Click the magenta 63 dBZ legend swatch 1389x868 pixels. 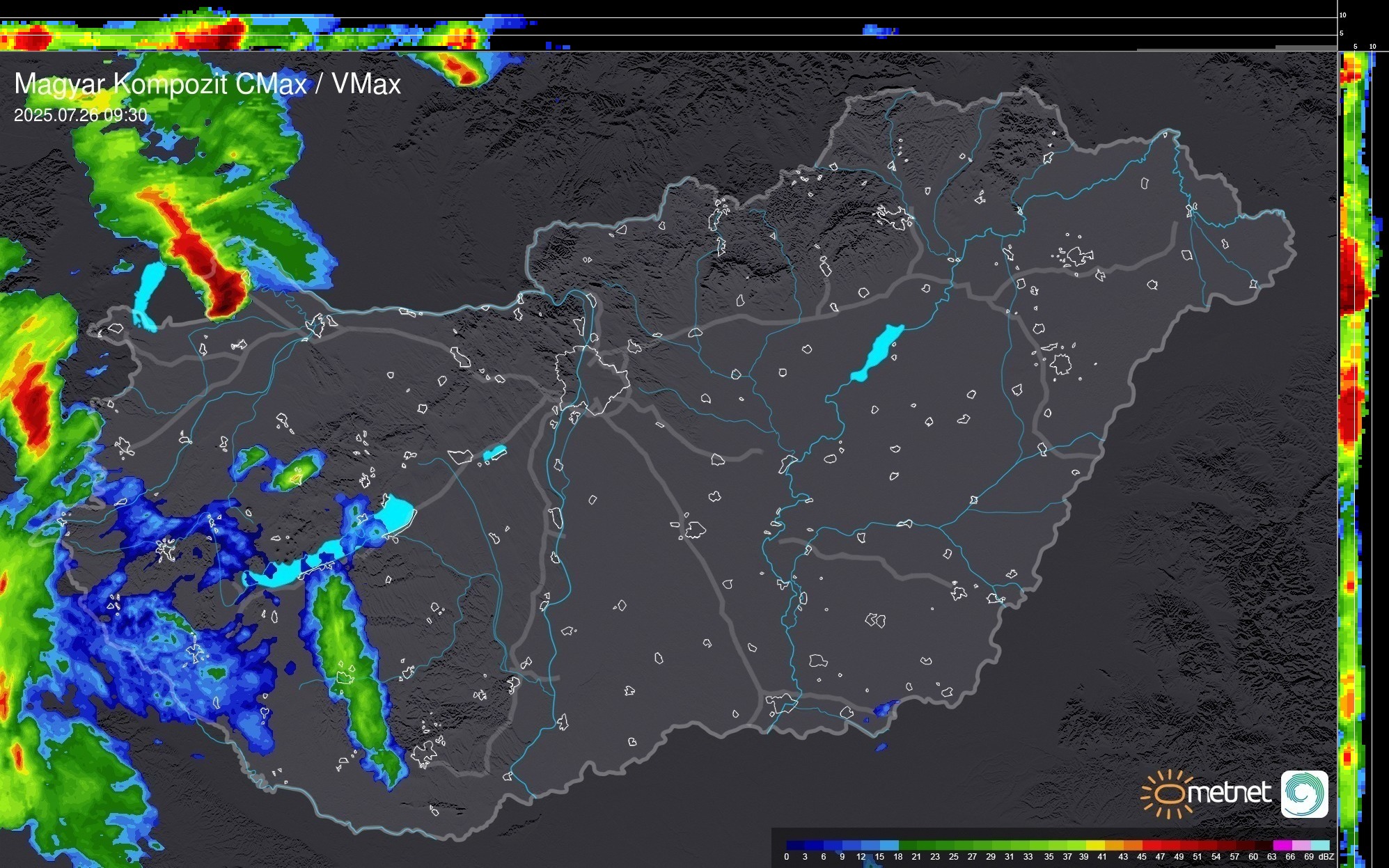(x=1282, y=845)
